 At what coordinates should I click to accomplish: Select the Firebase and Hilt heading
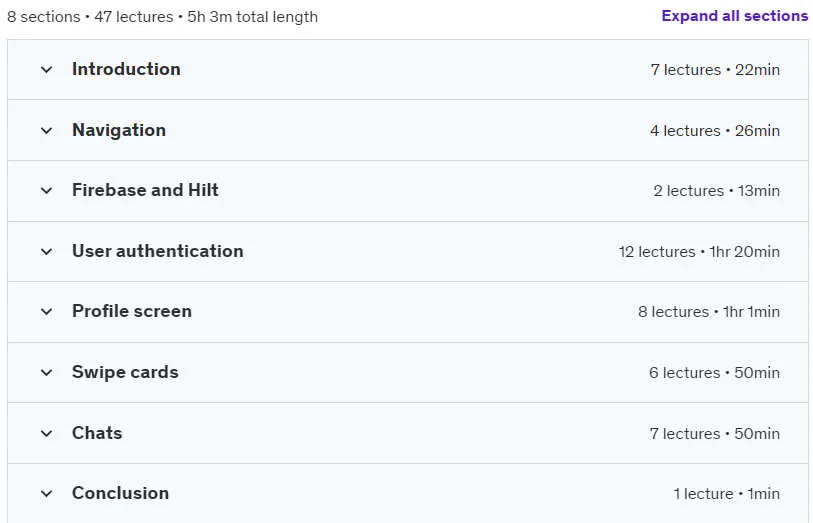(145, 190)
